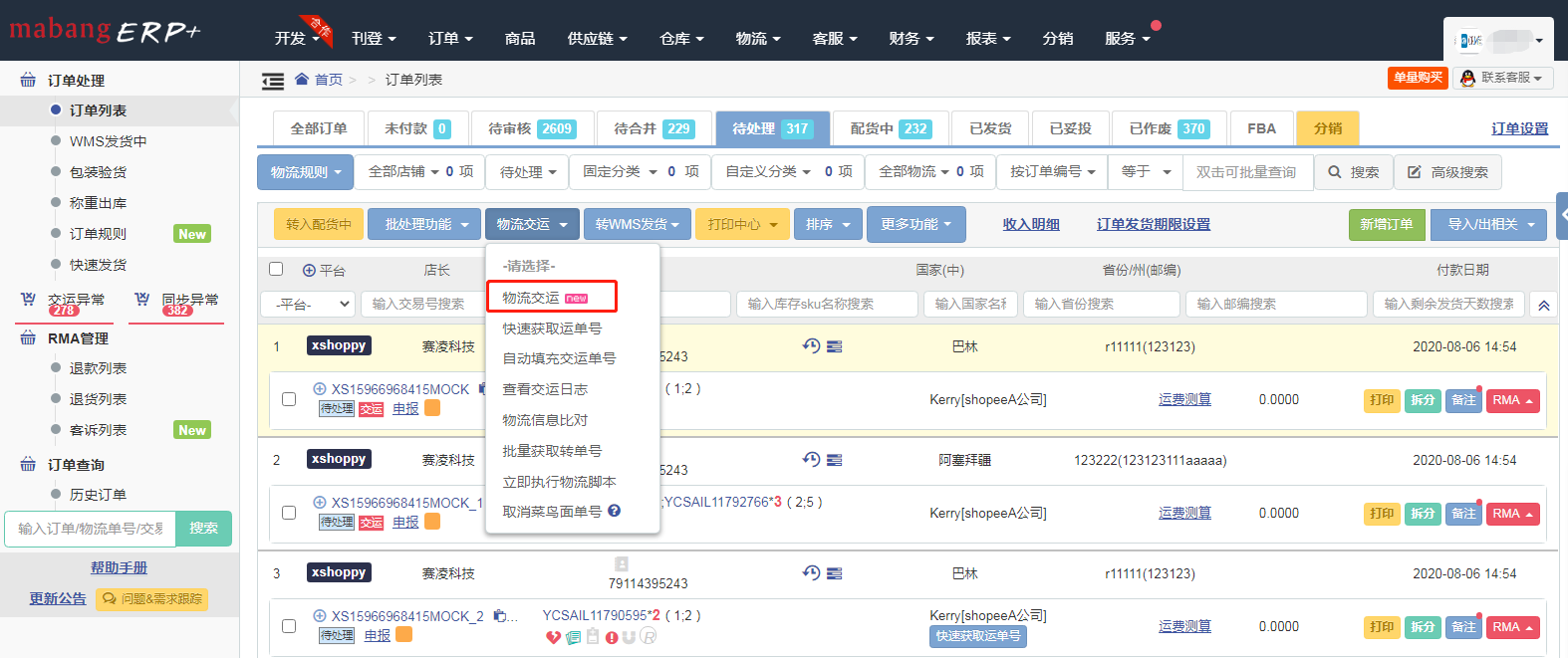Click the list detail icon in order row 2
Viewport: 1568px width, 658px height.
(x=835, y=460)
